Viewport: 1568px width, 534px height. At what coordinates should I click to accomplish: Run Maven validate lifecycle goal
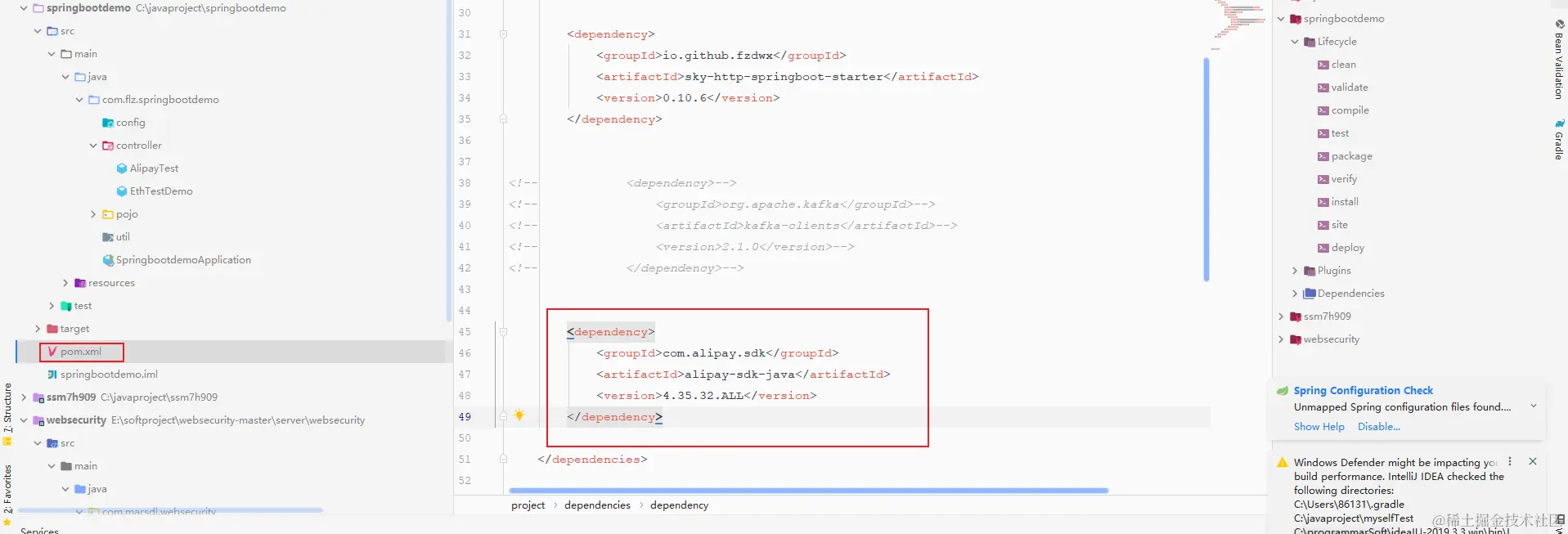click(1349, 88)
